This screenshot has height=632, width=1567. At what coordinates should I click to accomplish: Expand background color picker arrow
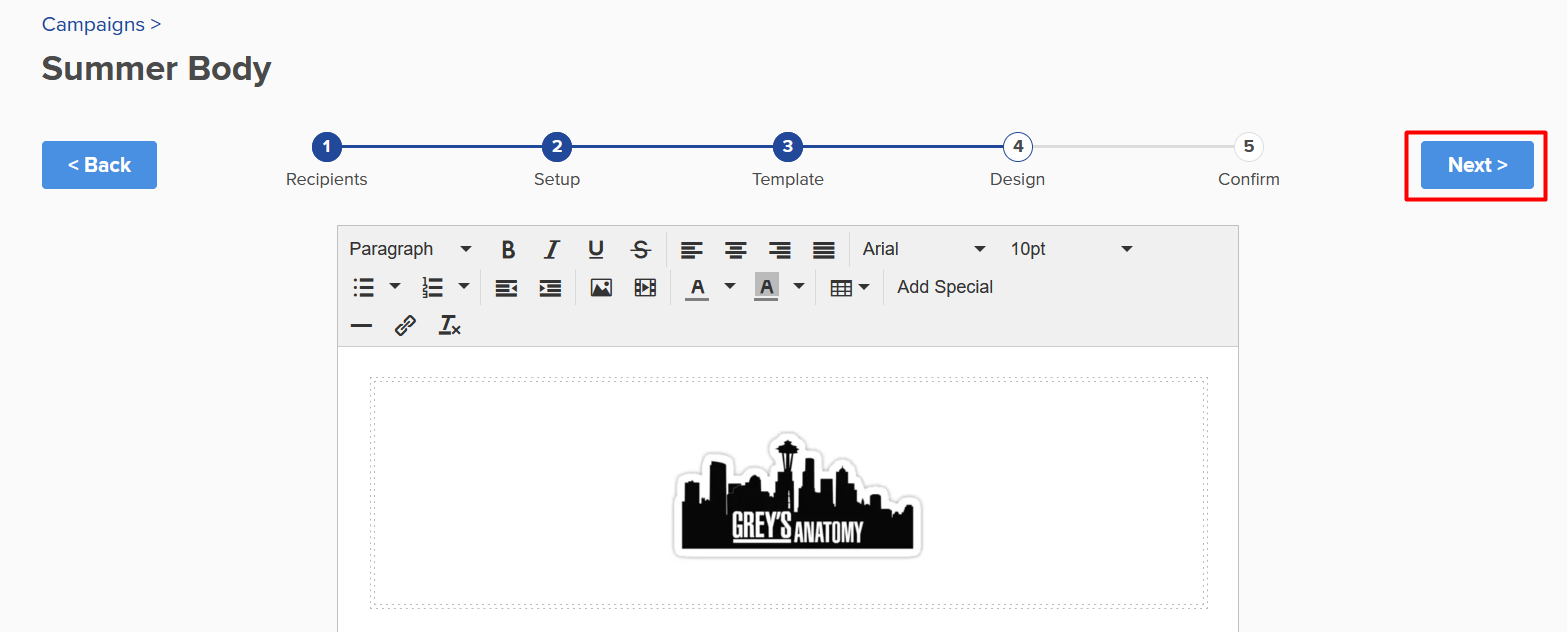pos(798,287)
